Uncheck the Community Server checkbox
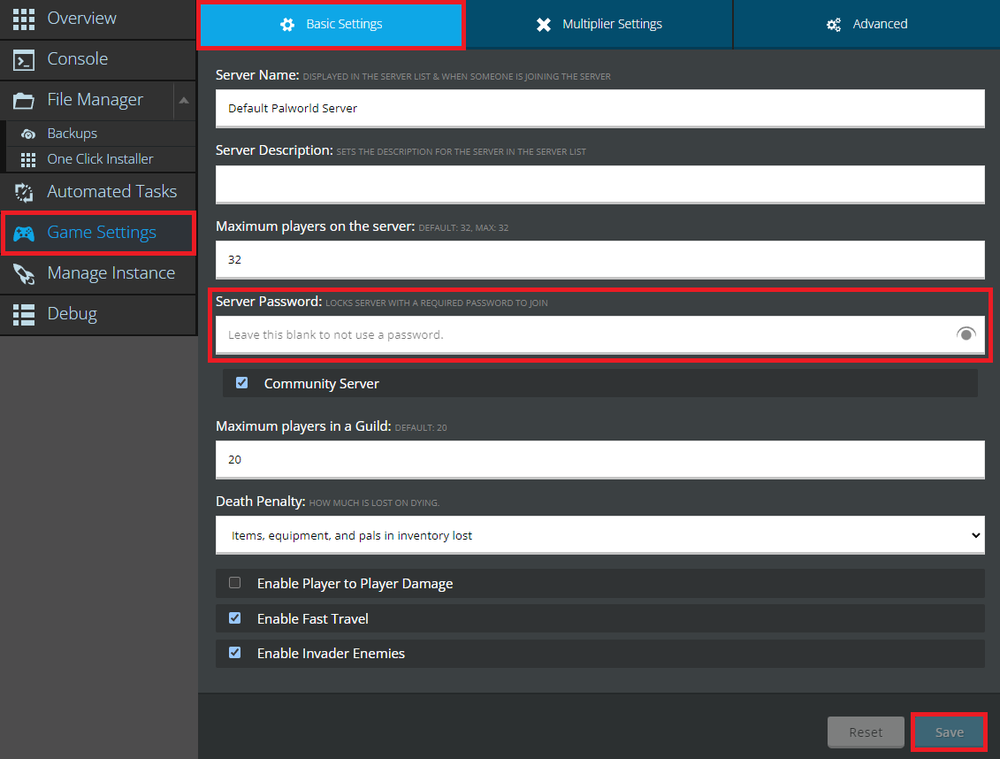 point(241,382)
